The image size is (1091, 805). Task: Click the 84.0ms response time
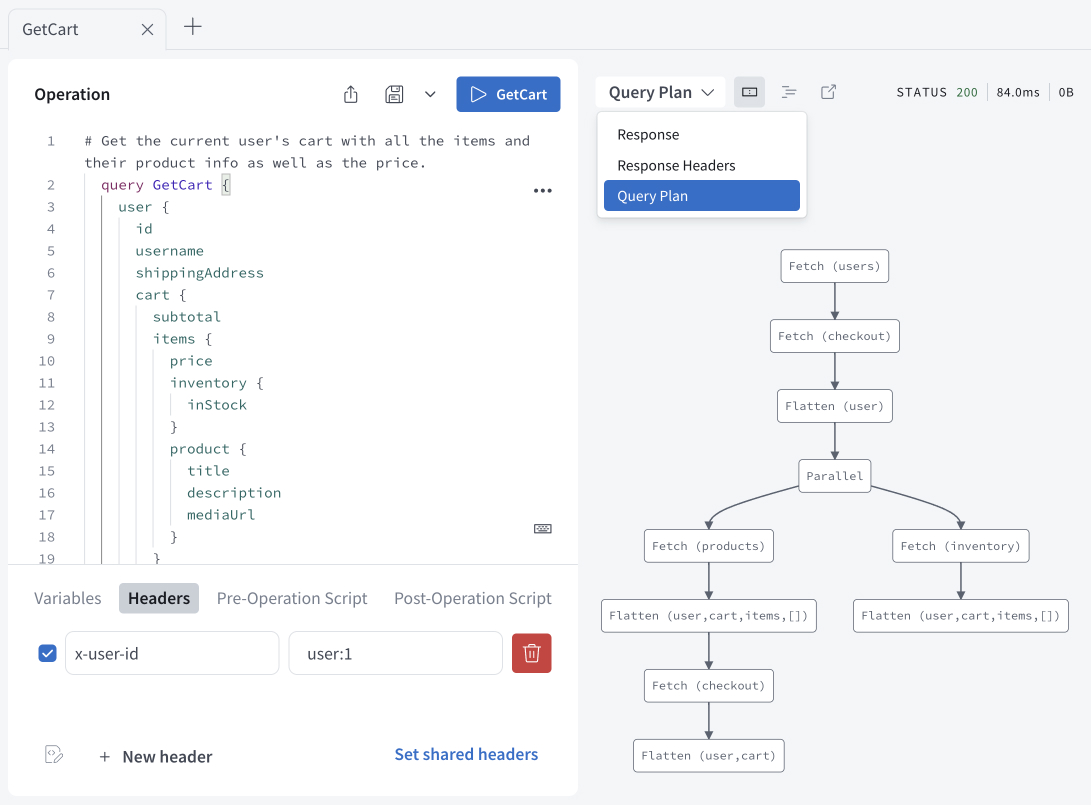point(1018,93)
